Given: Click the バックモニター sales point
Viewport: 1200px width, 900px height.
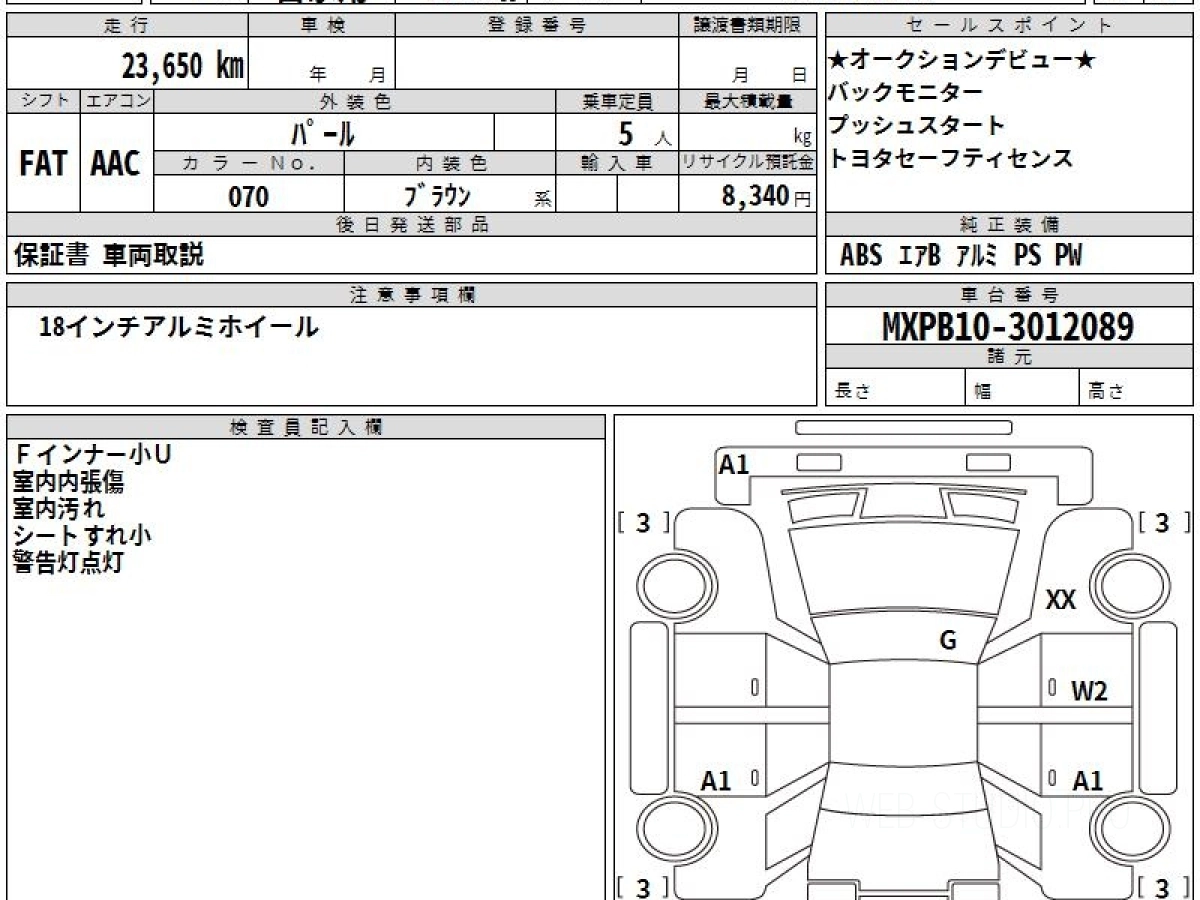Looking at the screenshot, I should point(905,93).
